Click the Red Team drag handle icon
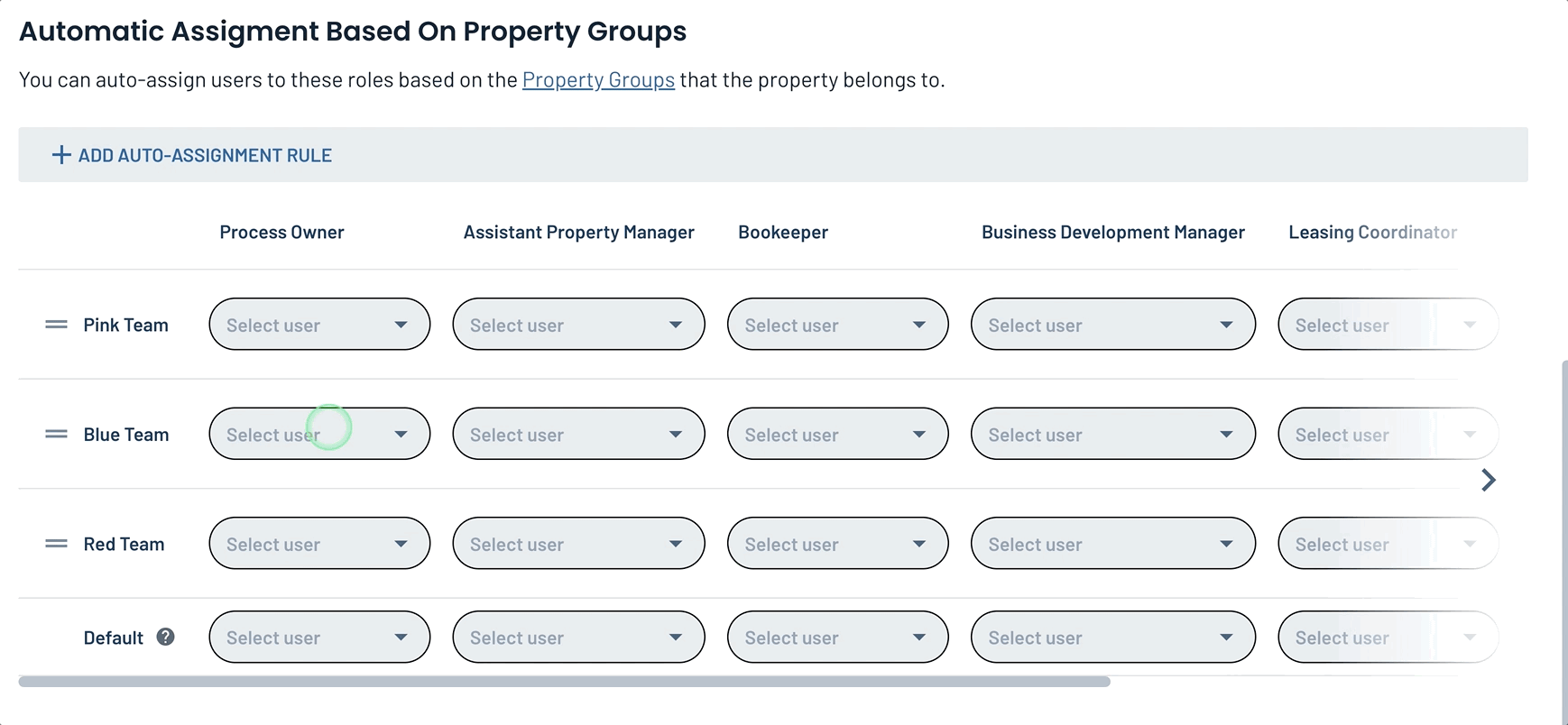Image resolution: width=1568 pixels, height=725 pixels. 56,544
